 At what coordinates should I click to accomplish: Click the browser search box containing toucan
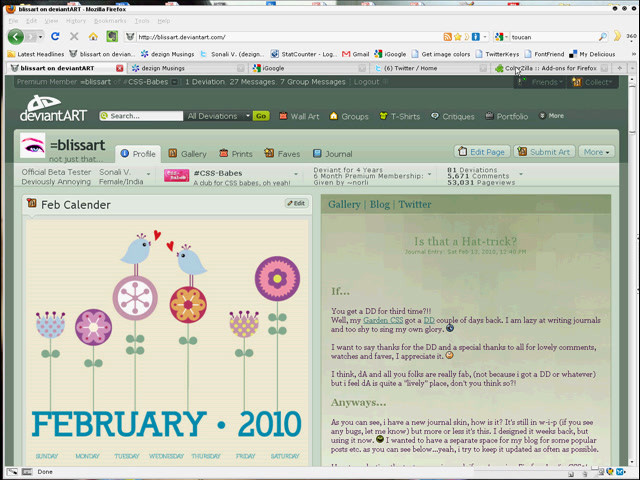tap(553, 37)
